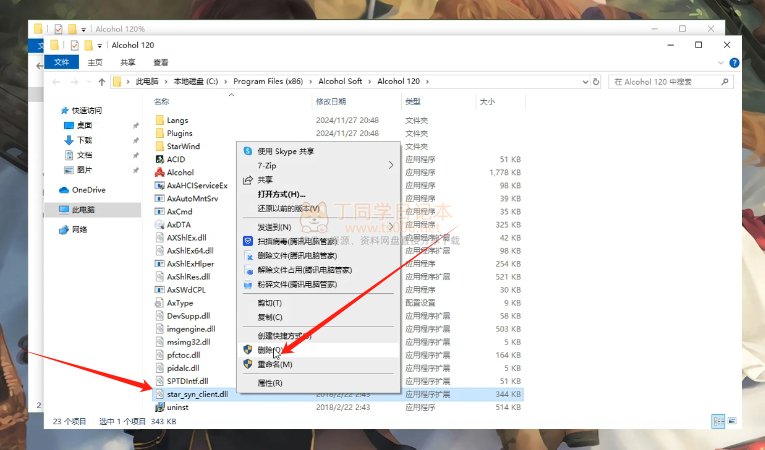
Task: Select Alcohol Soft in the address path
Action: (x=340, y=82)
